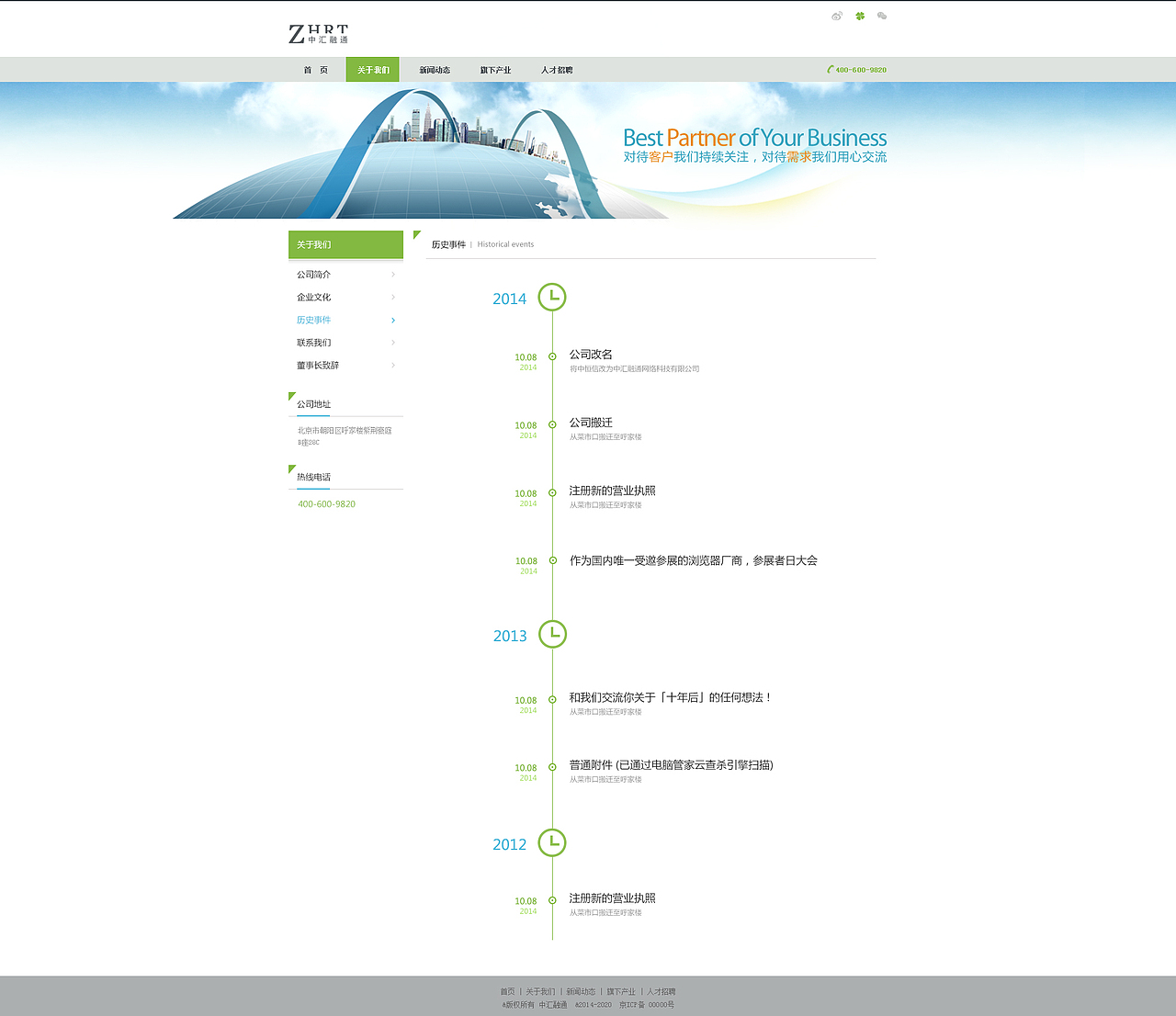The width and height of the screenshot is (1176, 1016).
Task: Click the 10.08 date beside 公司改名
Action: pyautogui.click(x=526, y=357)
